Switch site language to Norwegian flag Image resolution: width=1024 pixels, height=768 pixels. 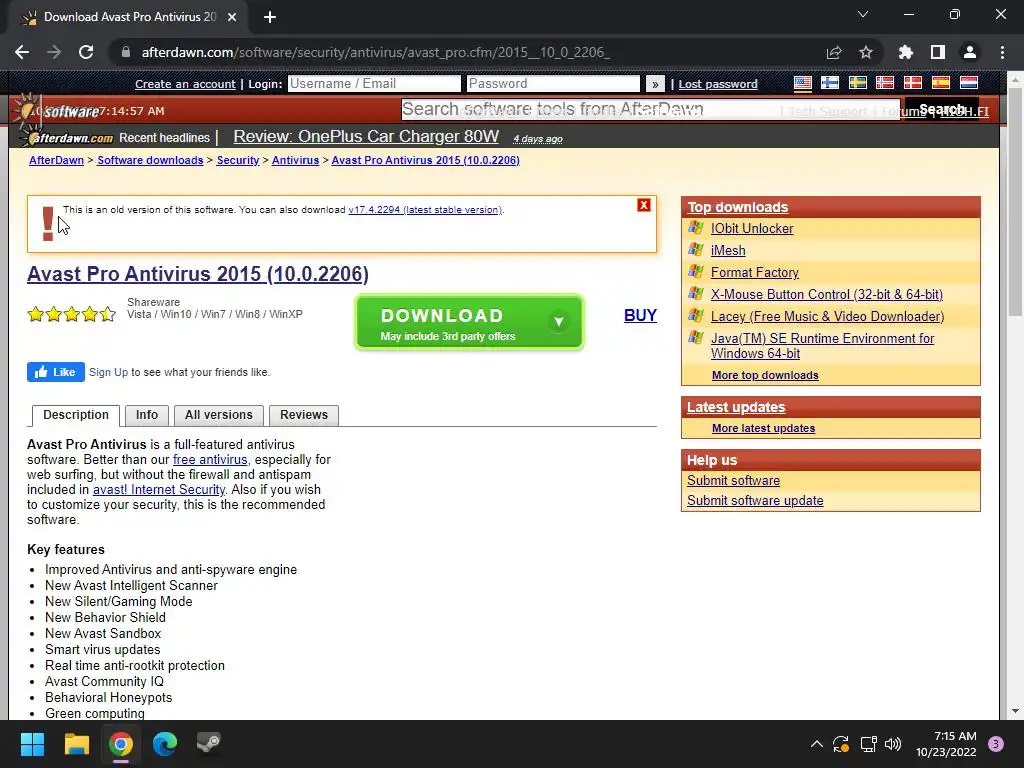pyautogui.click(x=885, y=83)
